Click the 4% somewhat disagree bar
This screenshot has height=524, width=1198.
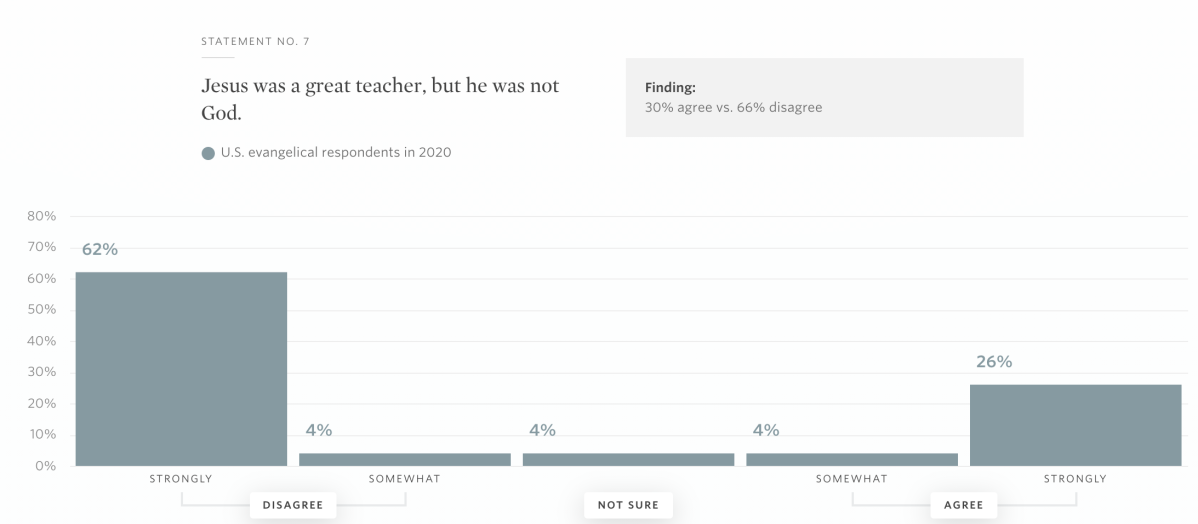(405, 459)
